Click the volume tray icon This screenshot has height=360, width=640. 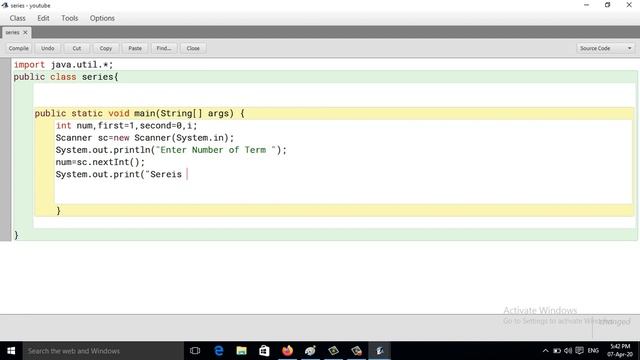point(568,351)
